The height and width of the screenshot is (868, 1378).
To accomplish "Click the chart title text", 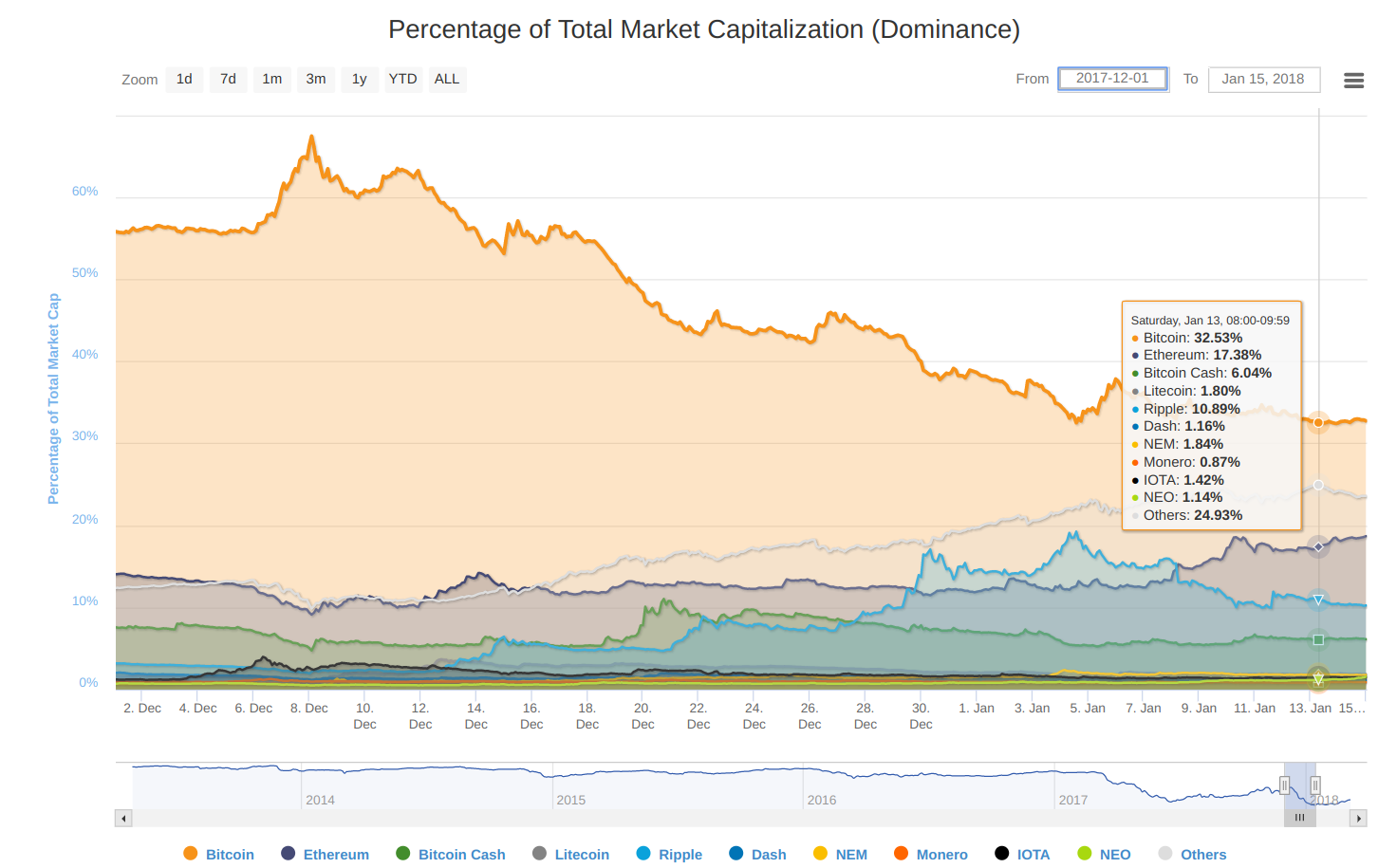I will [704, 29].
